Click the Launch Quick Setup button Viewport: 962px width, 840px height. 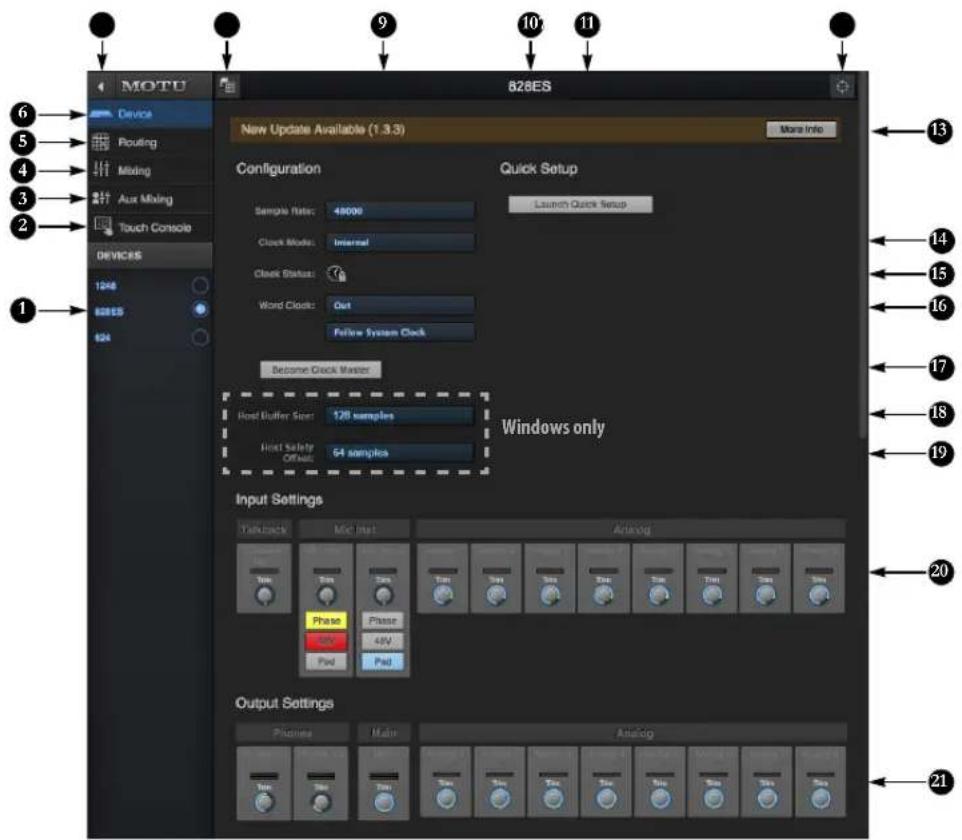(x=580, y=204)
